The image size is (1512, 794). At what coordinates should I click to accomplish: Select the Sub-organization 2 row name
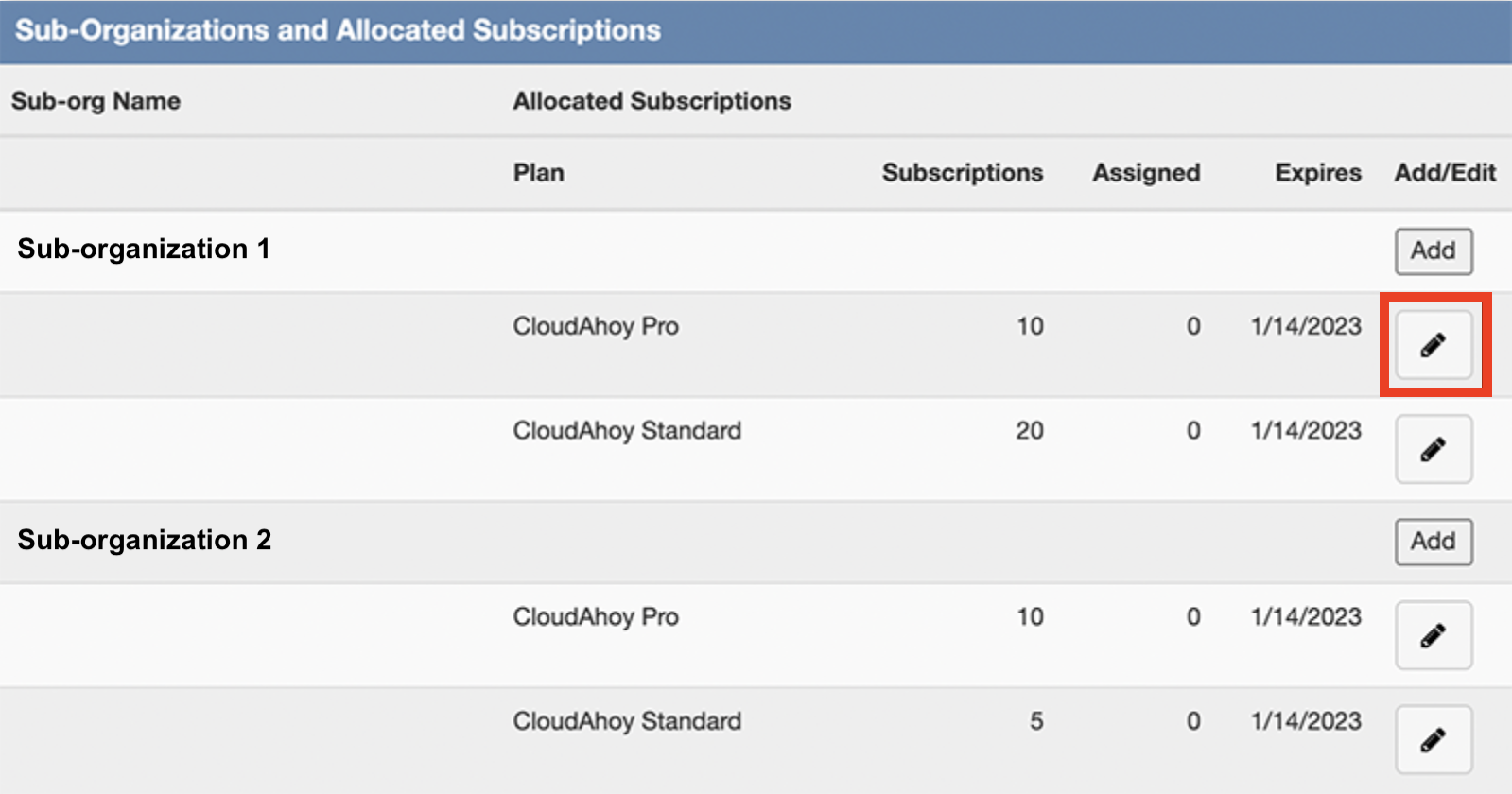[145, 540]
